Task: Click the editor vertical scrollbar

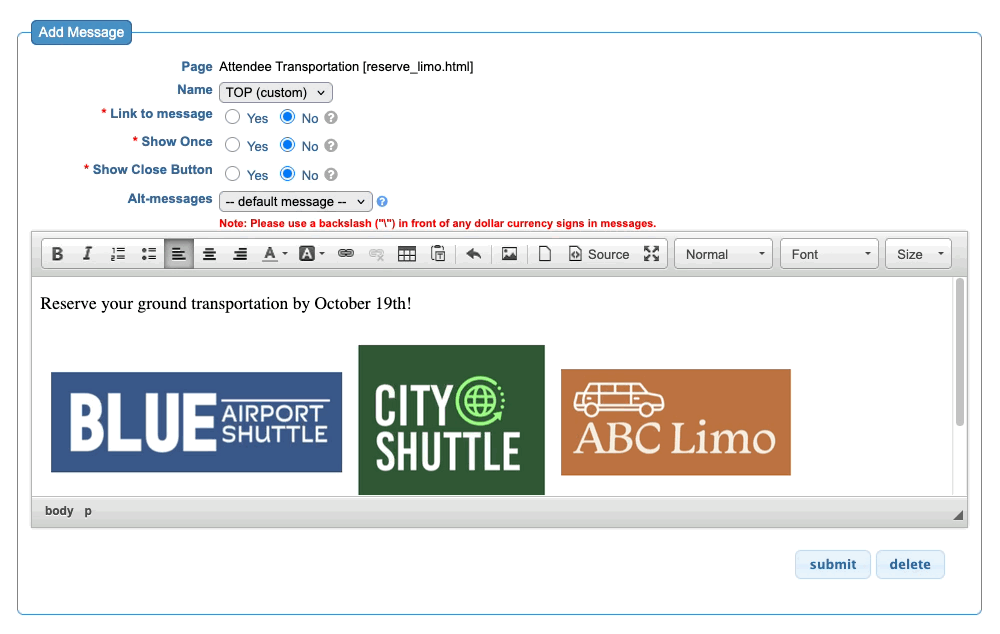Action: pyautogui.click(x=960, y=352)
